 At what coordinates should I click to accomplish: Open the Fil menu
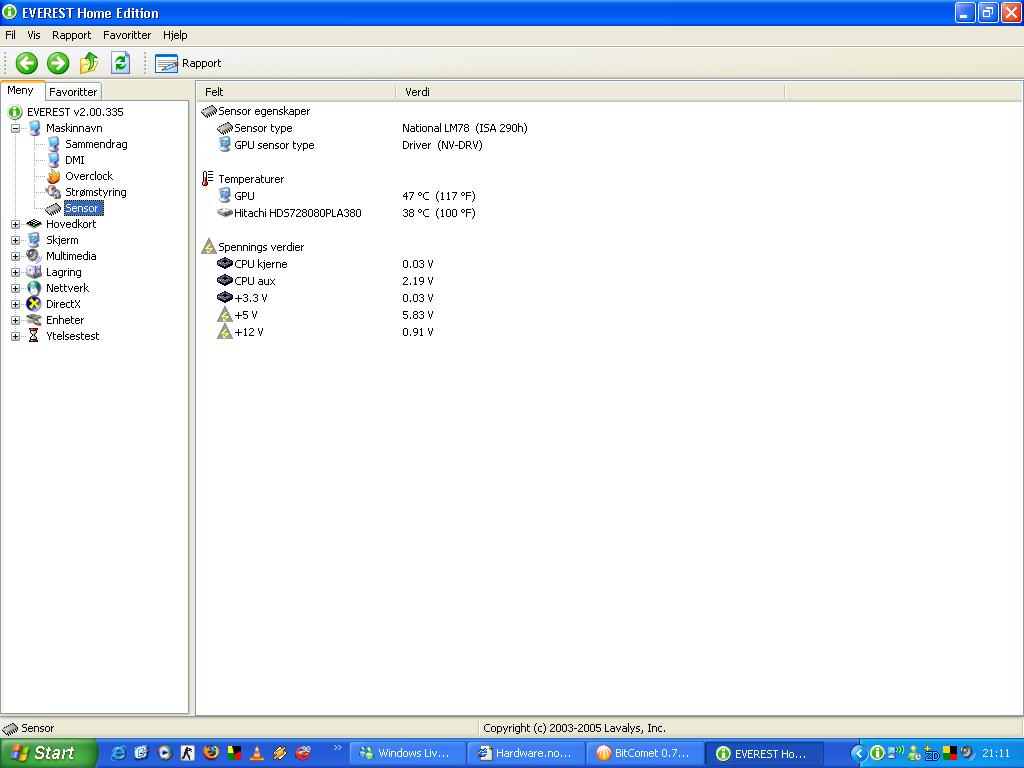click(x=10, y=35)
